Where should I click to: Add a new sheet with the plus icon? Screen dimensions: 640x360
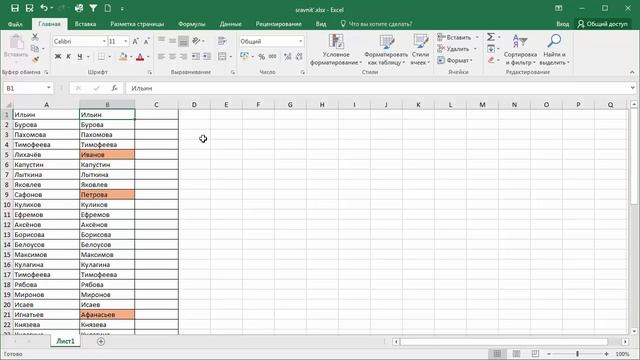[101, 341]
